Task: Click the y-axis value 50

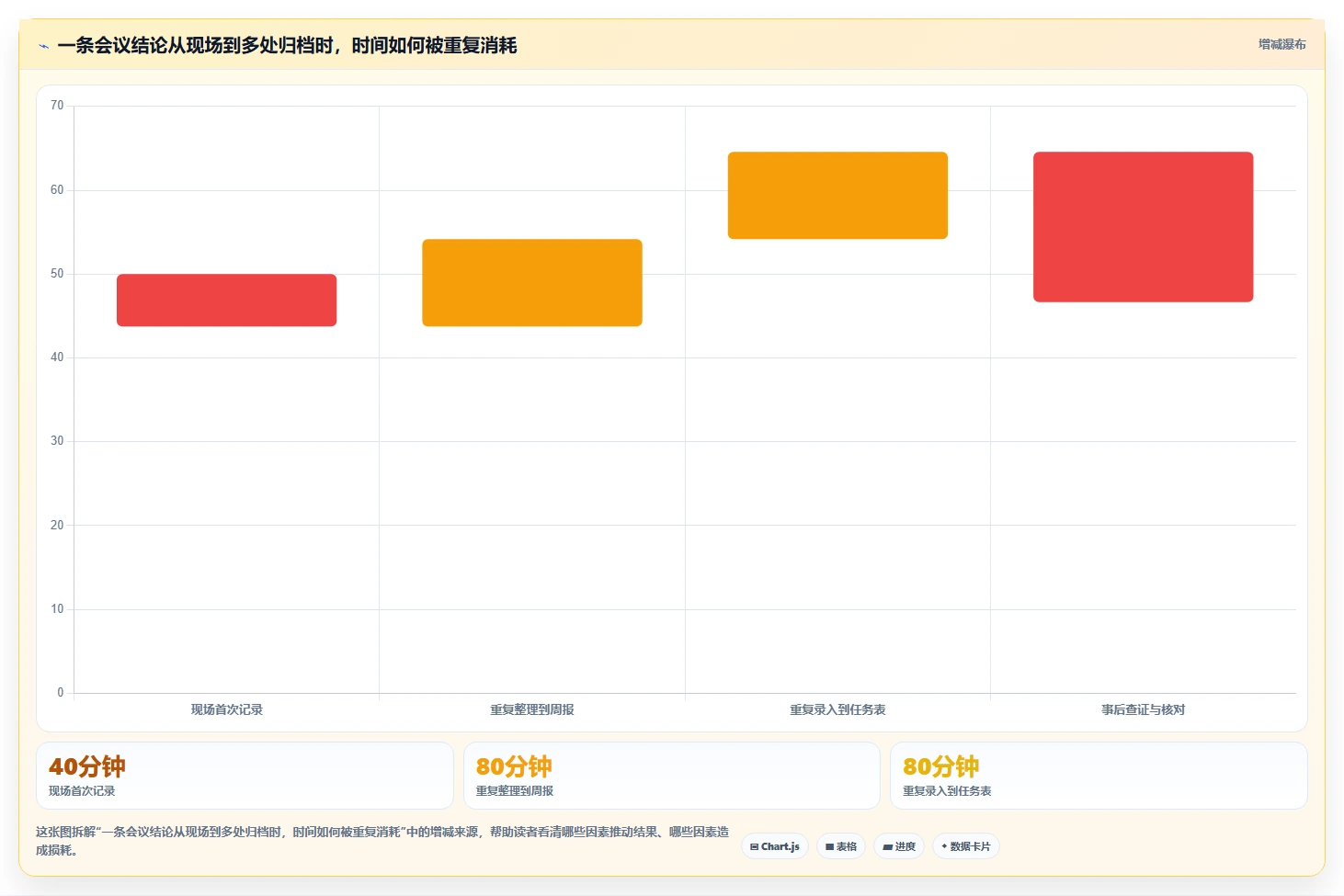Action: click(x=57, y=274)
